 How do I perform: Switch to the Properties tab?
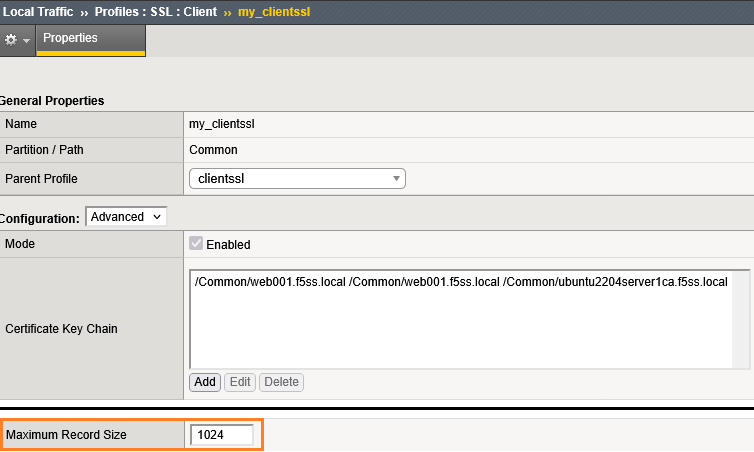(91, 40)
